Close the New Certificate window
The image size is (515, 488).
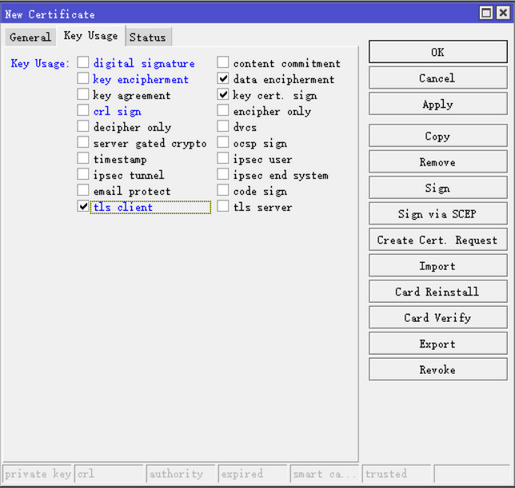click(x=503, y=13)
